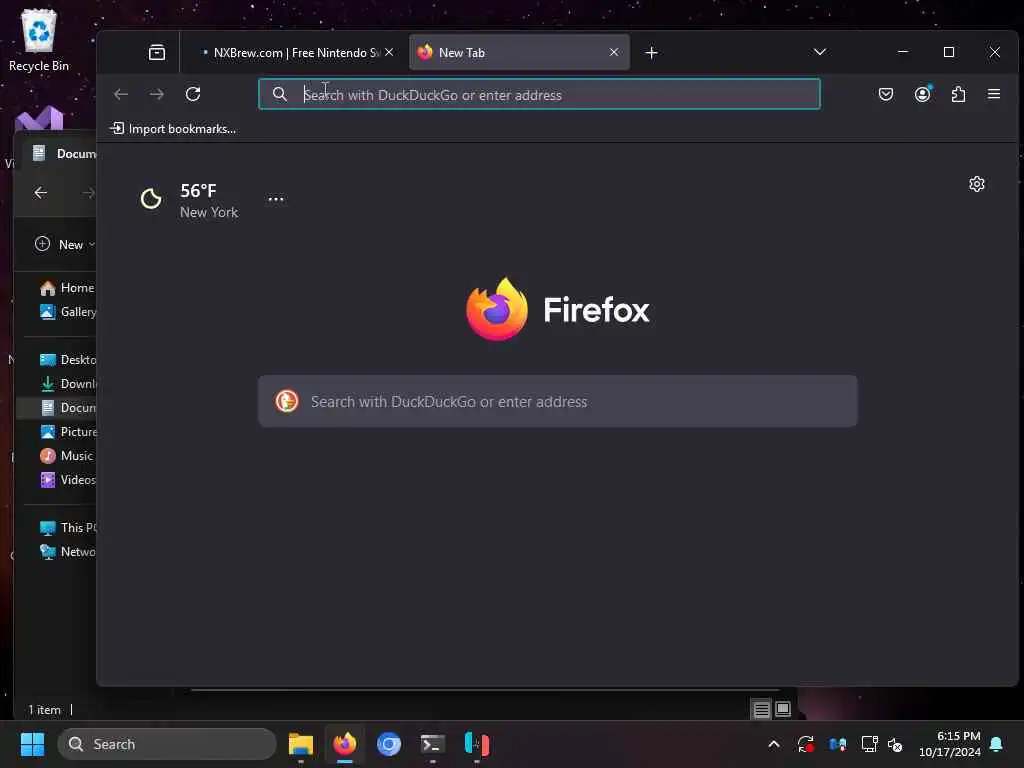Expand the List all tabs chevron
The height and width of the screenshot is (768, 1024).
point(820,52)
